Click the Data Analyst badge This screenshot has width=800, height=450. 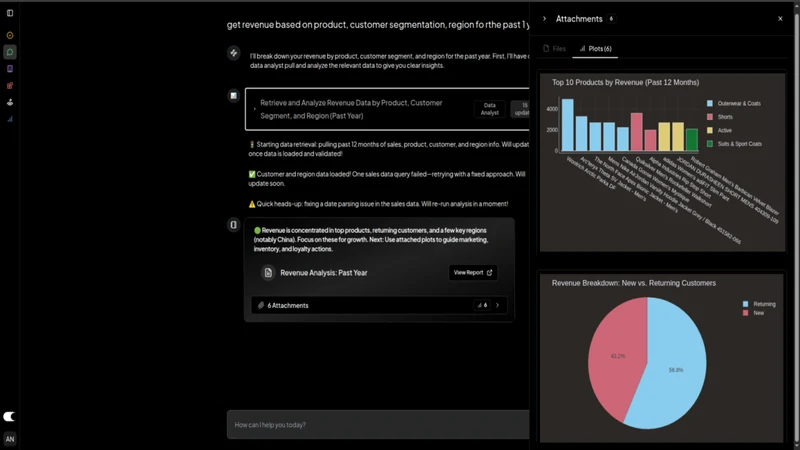point(489,109)
